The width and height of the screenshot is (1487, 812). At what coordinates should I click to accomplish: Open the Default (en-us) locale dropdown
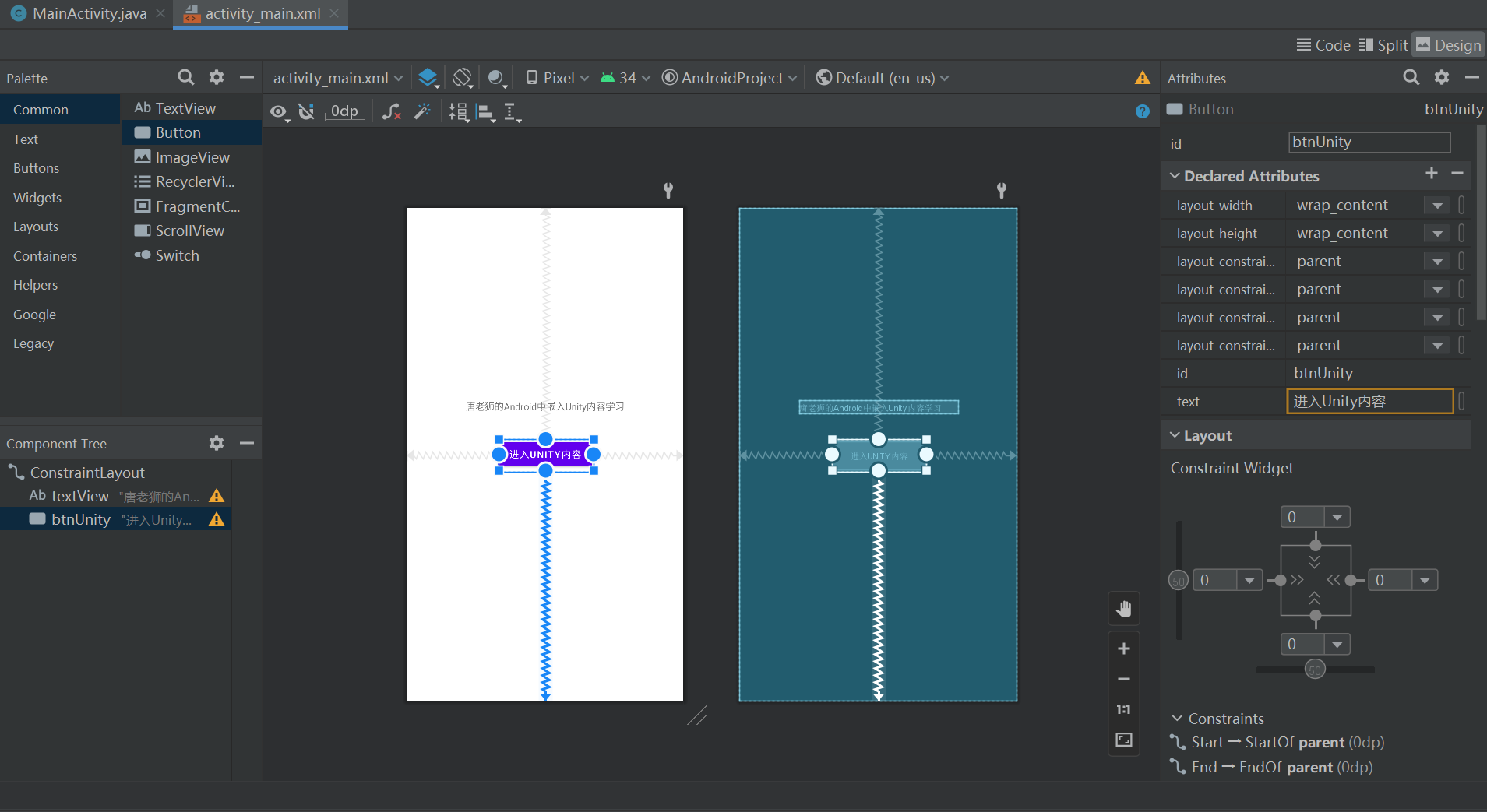click(x=883, y=78)
